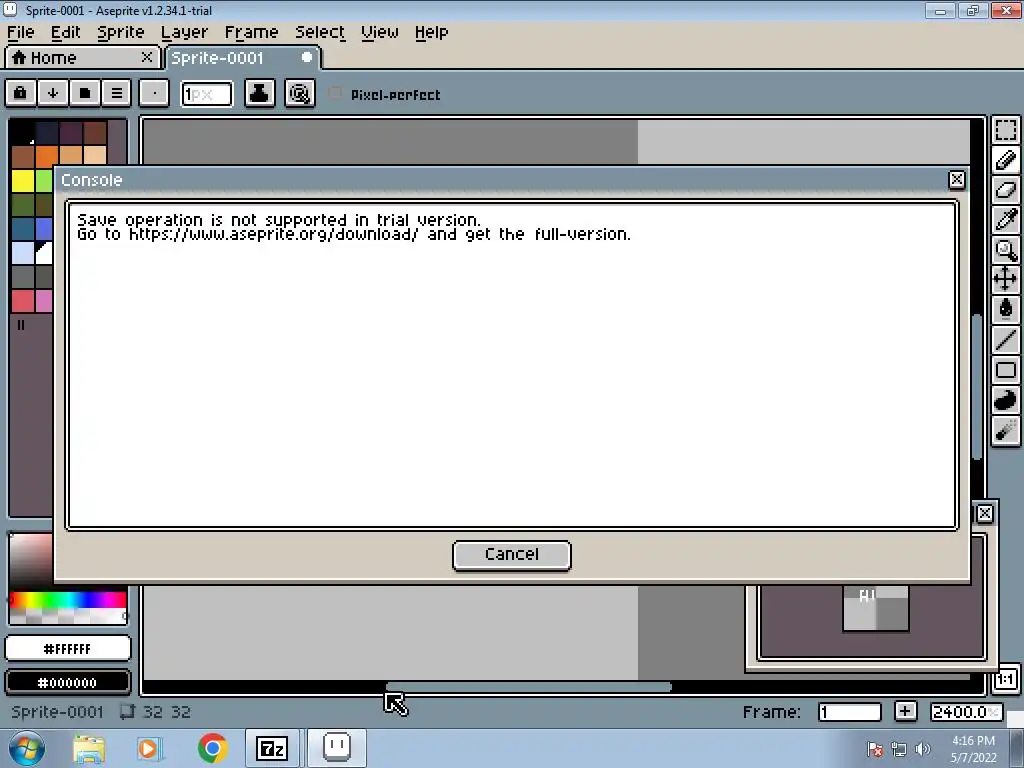Open the Help menu
This screenshot has width=1024, height=768.
point(431,32)
